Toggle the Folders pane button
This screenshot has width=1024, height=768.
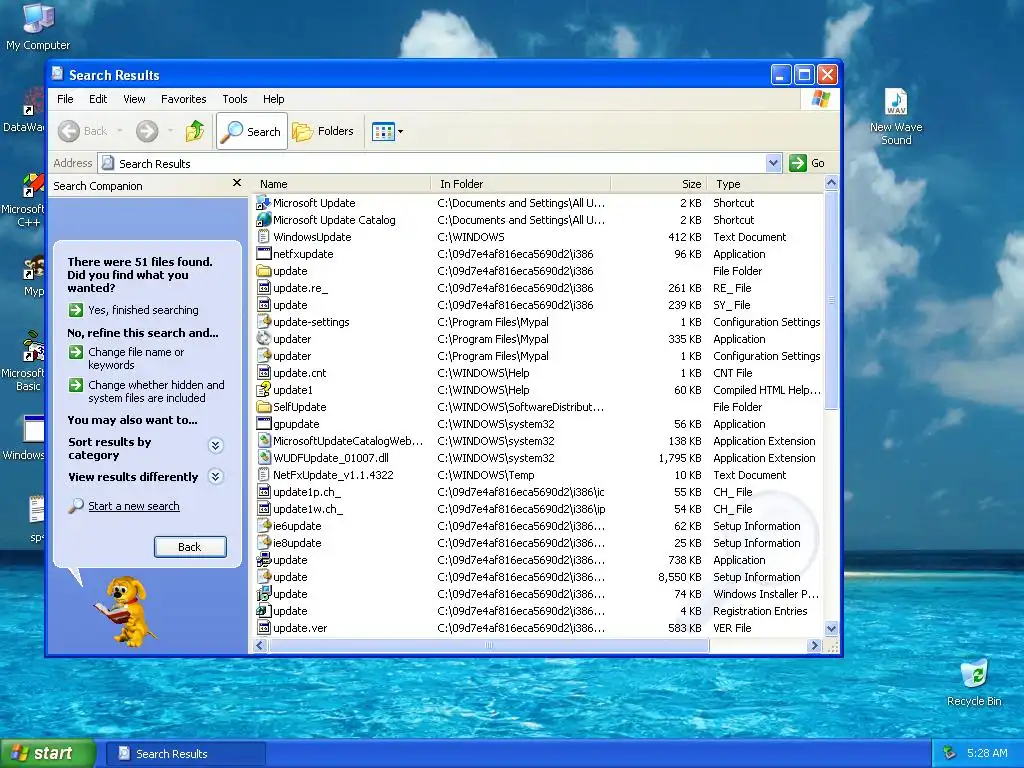(323, 131)
